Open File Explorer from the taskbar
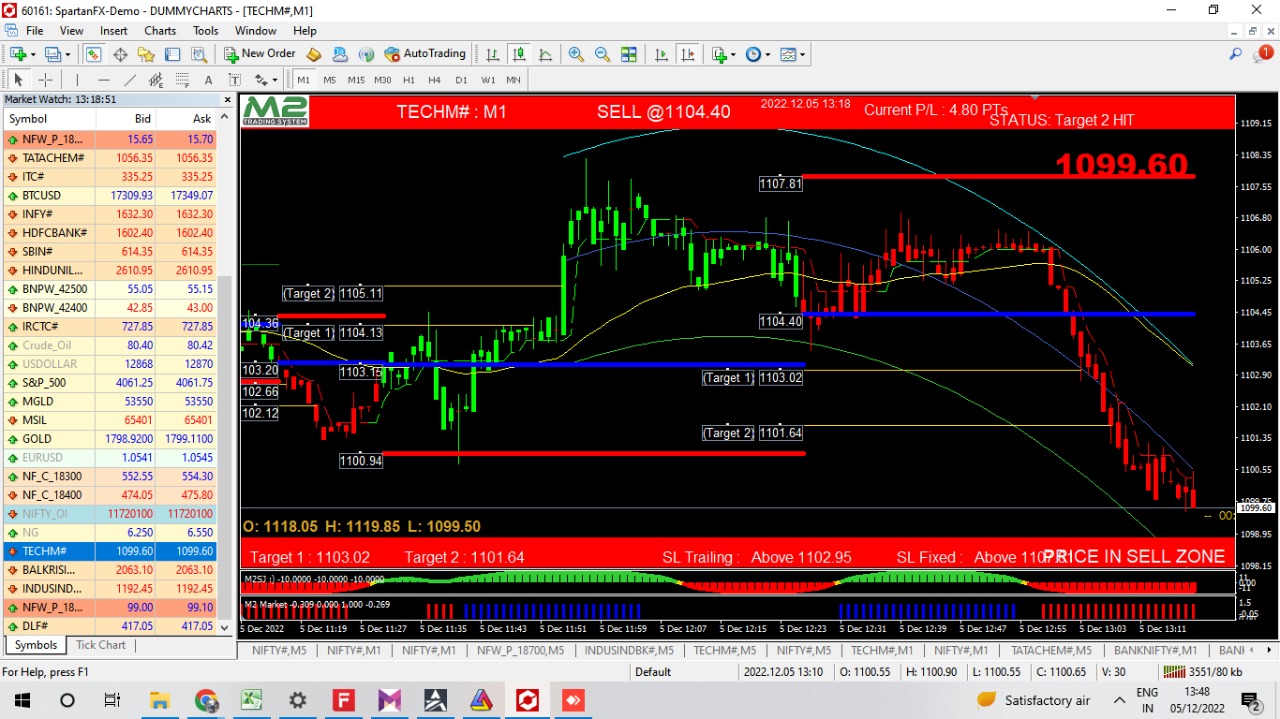The image size is (1280, 719). click(160, 700)
